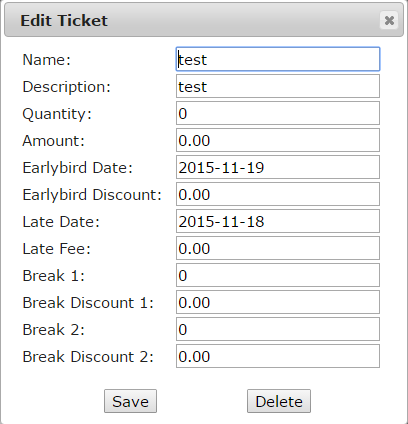Focus the Name input field
Screen dimensions: 408x424
[x=278, y=59]
